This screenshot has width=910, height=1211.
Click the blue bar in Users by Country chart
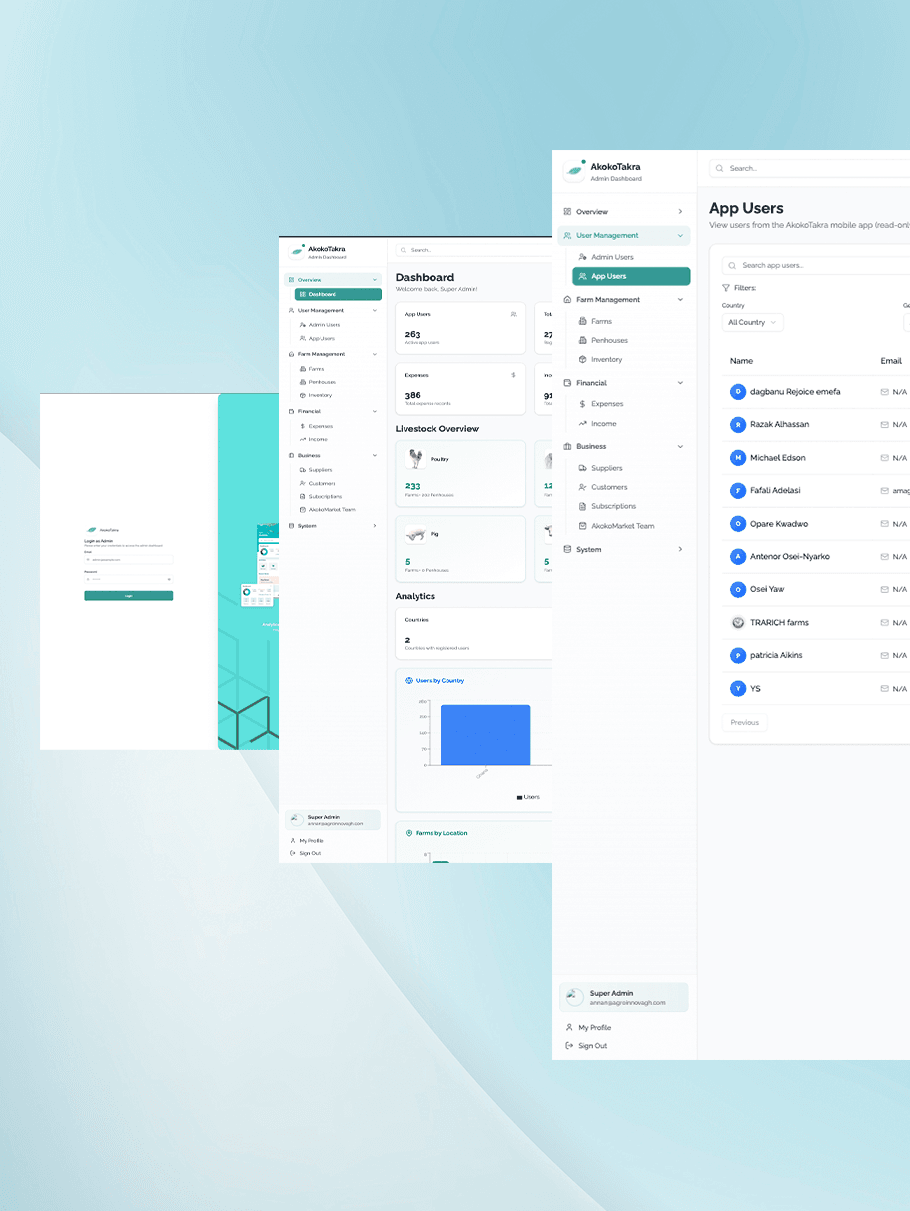point(485,734)
